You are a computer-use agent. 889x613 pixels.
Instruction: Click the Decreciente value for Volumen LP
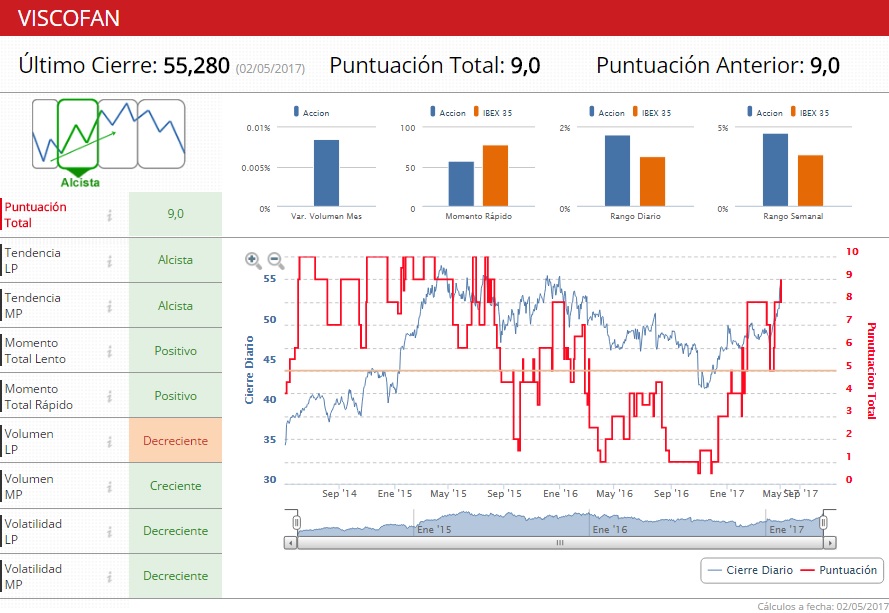[x=175, y=440]
